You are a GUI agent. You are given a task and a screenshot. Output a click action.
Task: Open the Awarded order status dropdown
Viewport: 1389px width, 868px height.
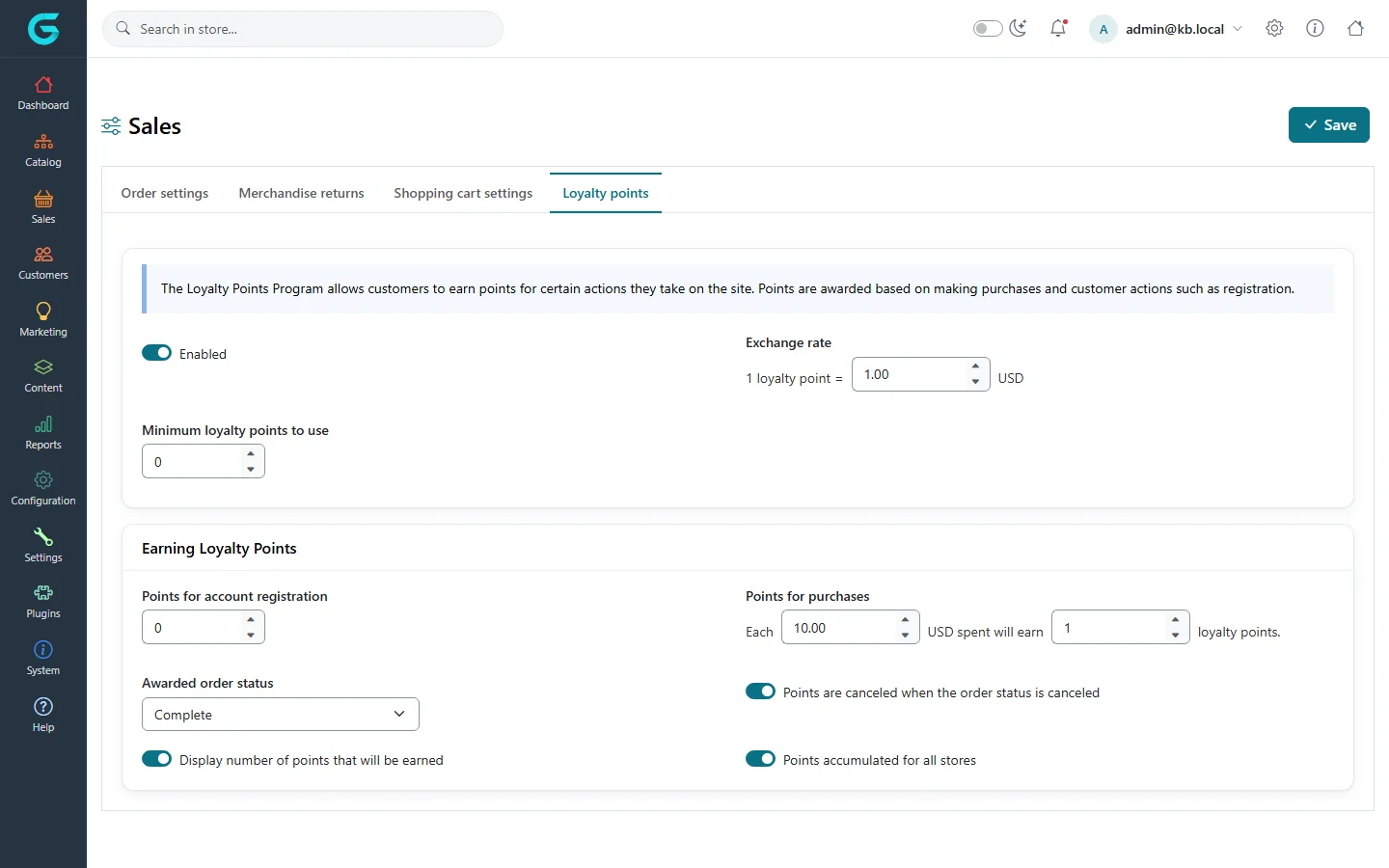[281, 715]
